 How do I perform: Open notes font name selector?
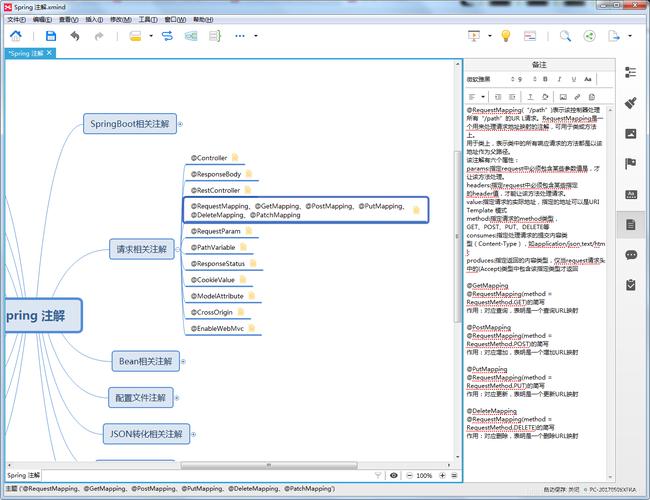coord(491,79)
